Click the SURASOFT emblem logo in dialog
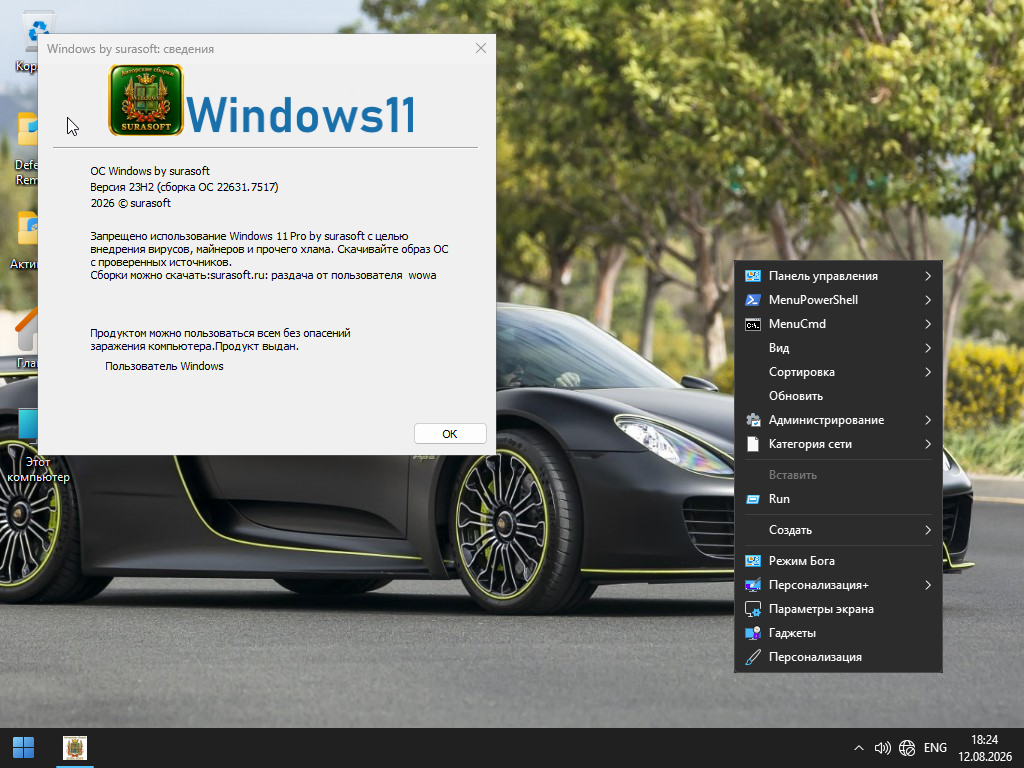 tap(146, 100)
